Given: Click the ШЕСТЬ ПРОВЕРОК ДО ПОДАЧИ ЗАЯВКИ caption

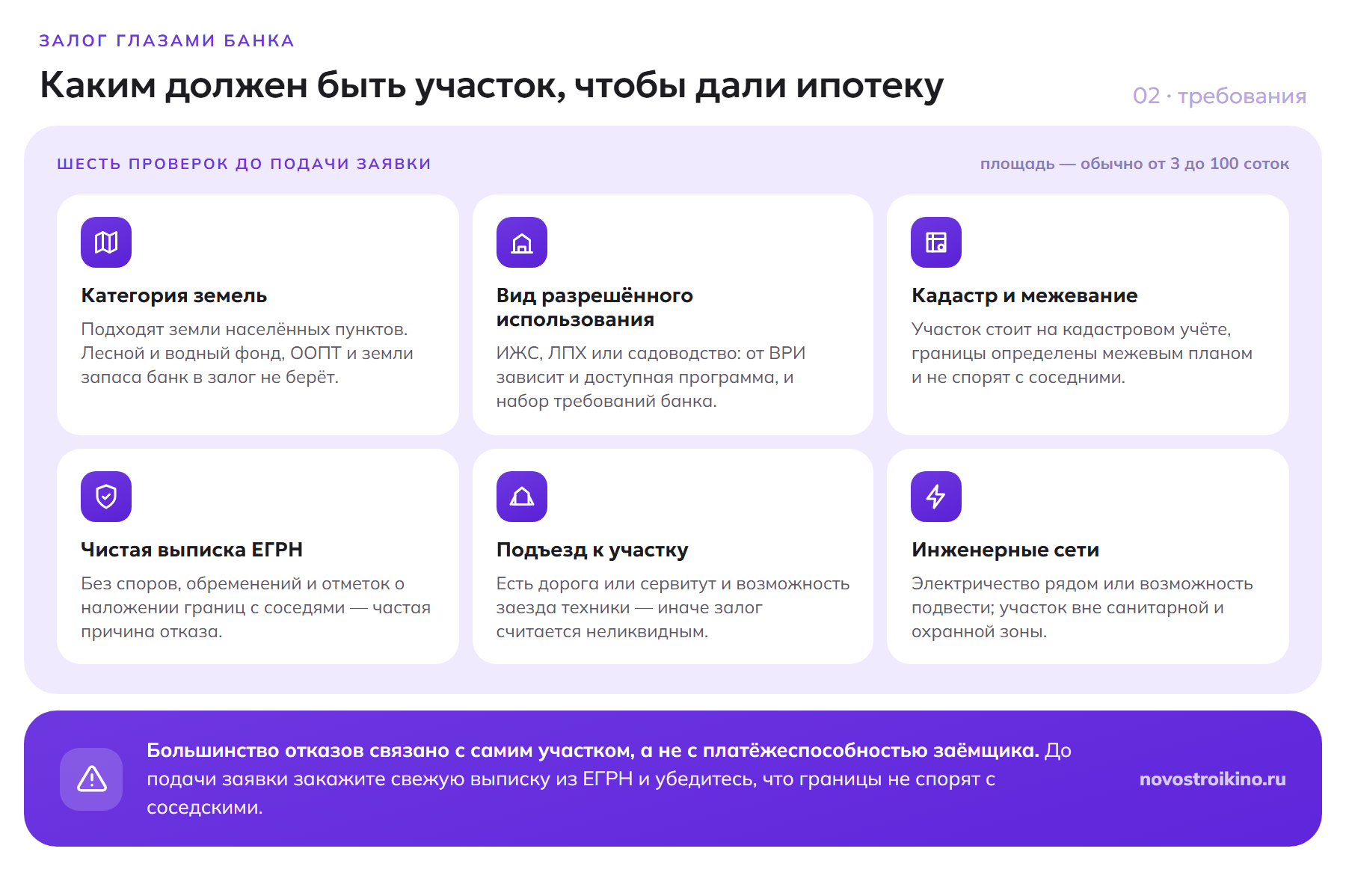Looking at the screenshot, I should (x=244, y=164).
